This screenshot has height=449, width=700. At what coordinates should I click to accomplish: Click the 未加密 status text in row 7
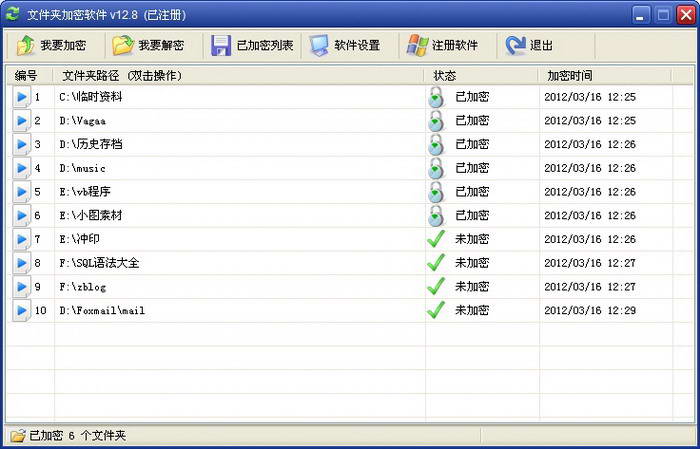[x=472, y=239]
